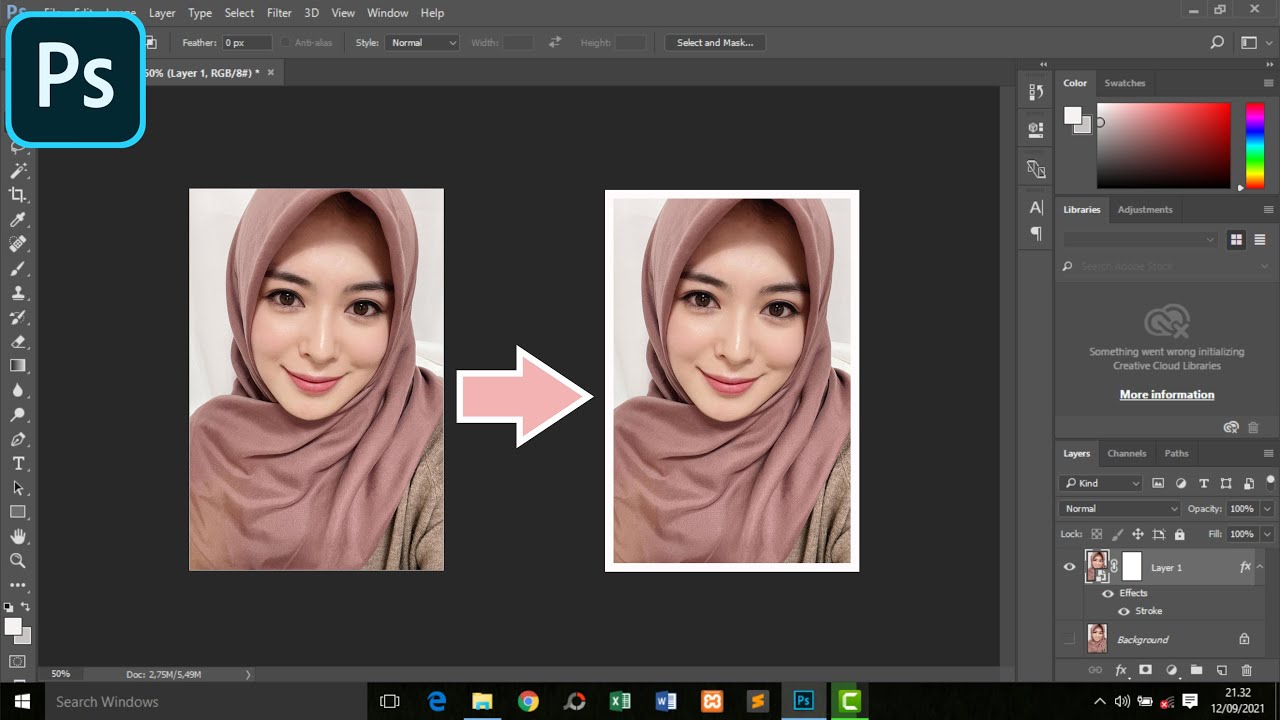Toggle Stroke effect visibility
Viewport: 1280px width, 720px height.
point(1123,611)
